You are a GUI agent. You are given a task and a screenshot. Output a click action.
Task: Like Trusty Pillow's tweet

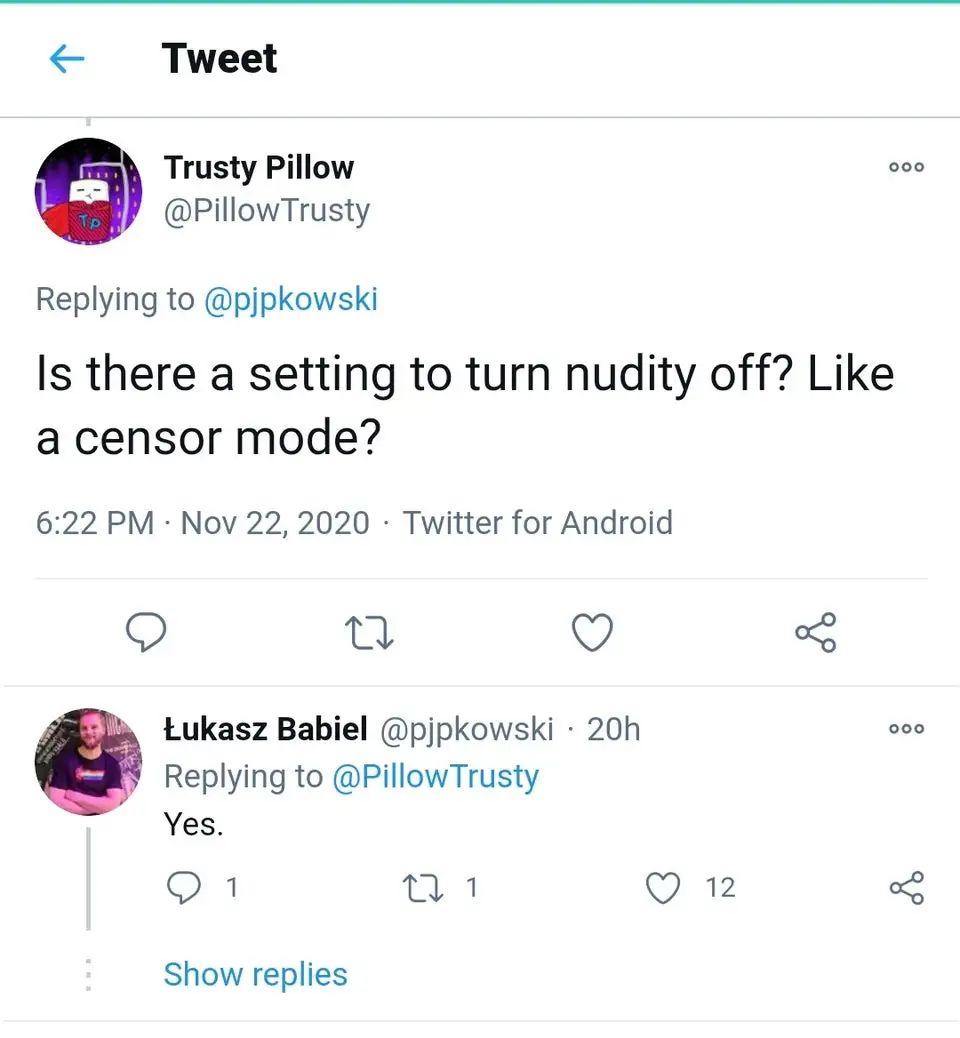[592, 633]
